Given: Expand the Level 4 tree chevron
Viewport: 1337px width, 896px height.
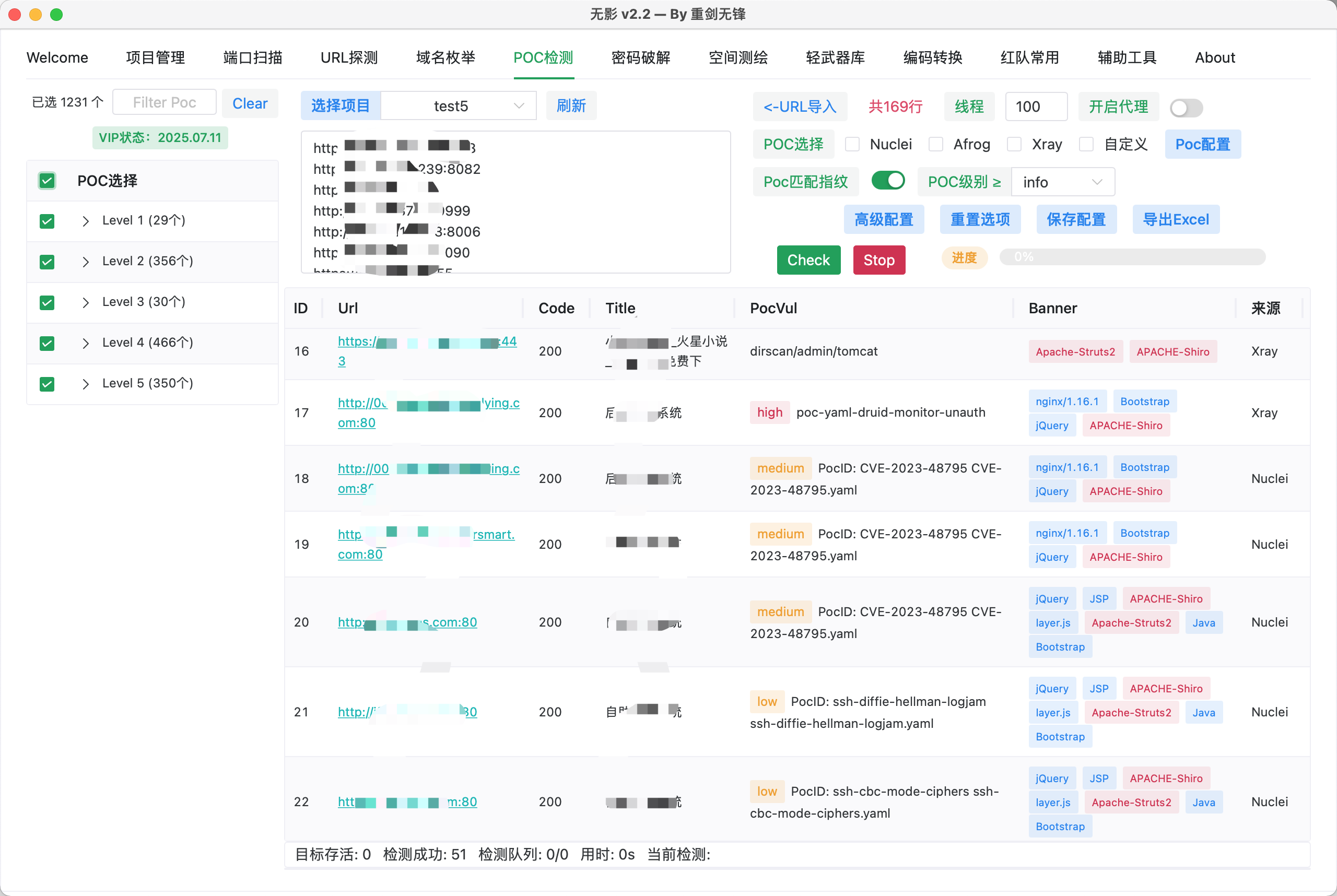Looking at the screenshot, I should pyautogui.click(x=86, y=344).
